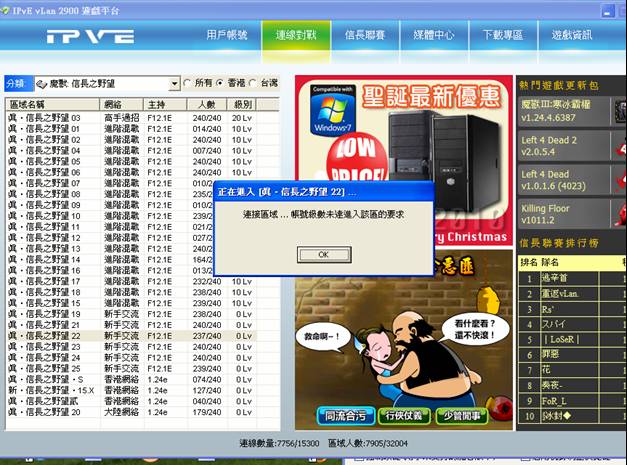Viewport: 627px width, 465px height.
Task: Open the 信長聯賽 tab
Action: click(365, 35)
